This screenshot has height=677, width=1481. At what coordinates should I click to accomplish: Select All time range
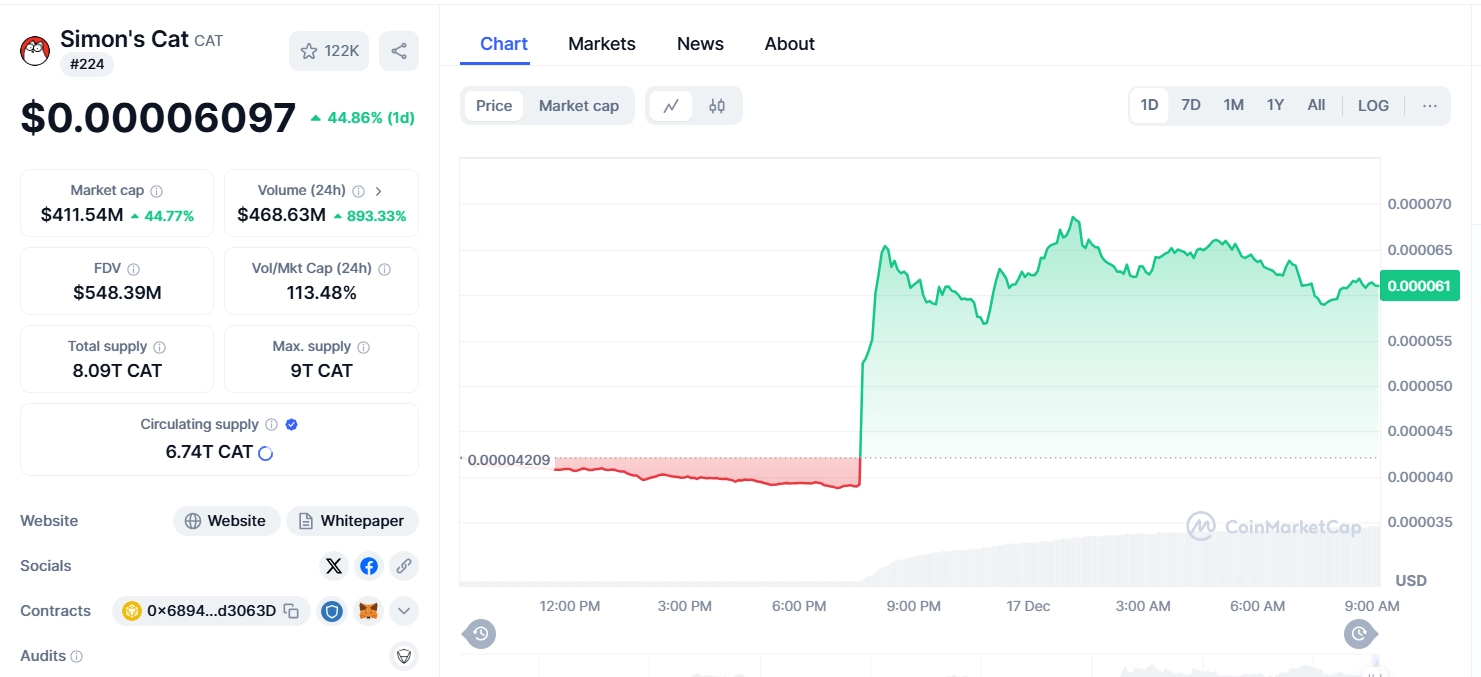[1316, 105]
